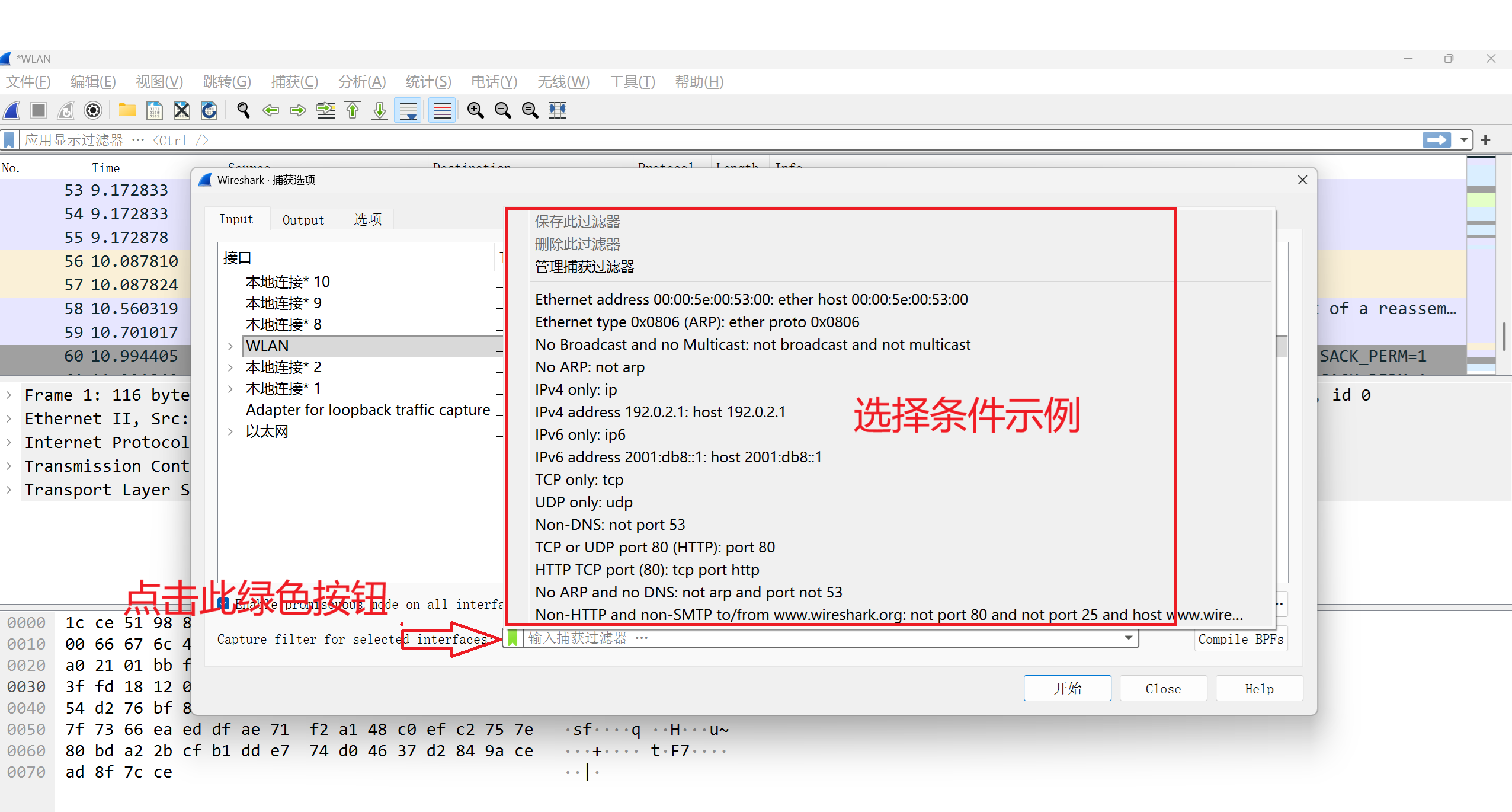Viewport: 1512px width, 812px height.
Task: Click the stop capture square icon
Action: [x=39, y=110]
